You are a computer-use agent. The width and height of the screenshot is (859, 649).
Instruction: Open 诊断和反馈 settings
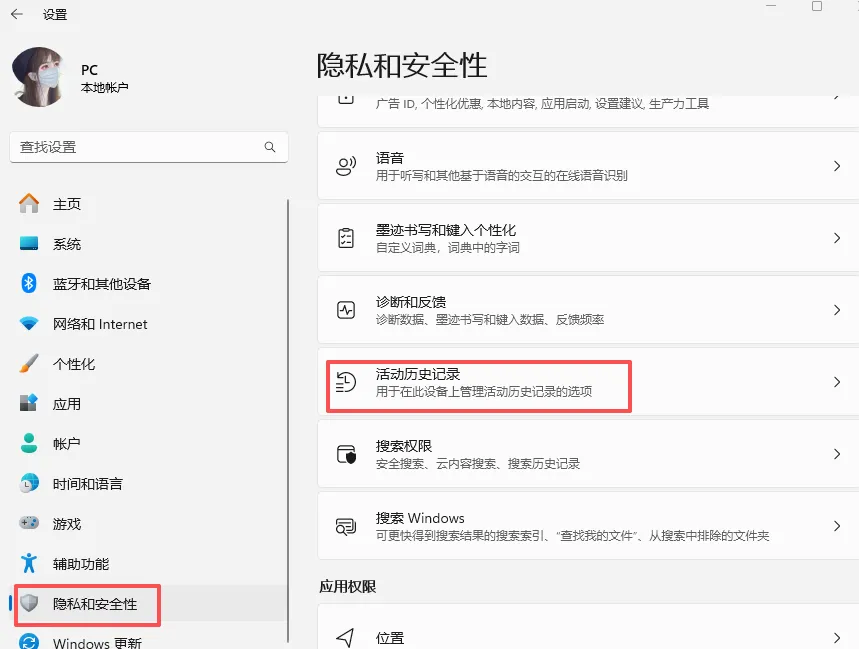pos(588,310)
